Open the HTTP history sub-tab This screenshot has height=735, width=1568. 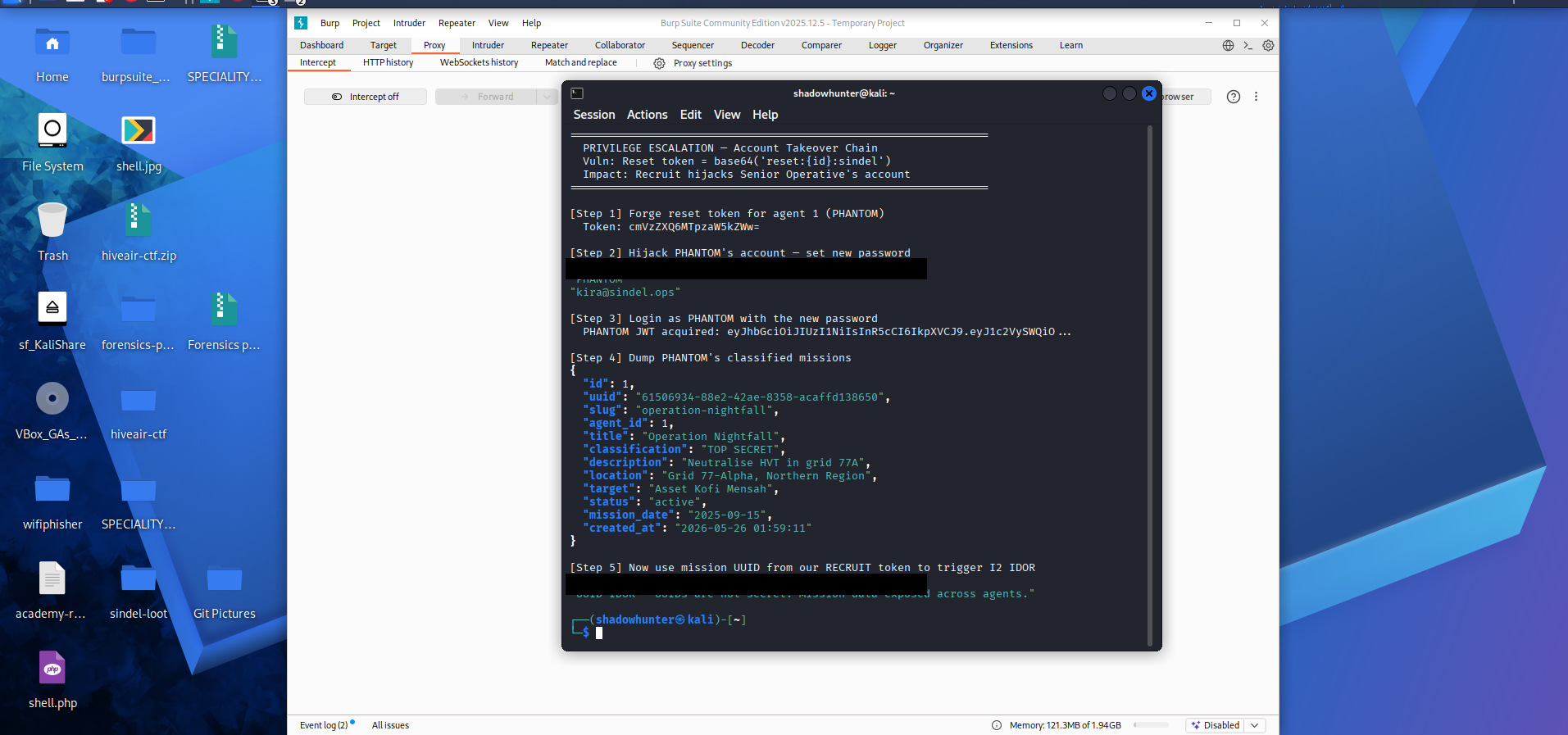[388, 62]
